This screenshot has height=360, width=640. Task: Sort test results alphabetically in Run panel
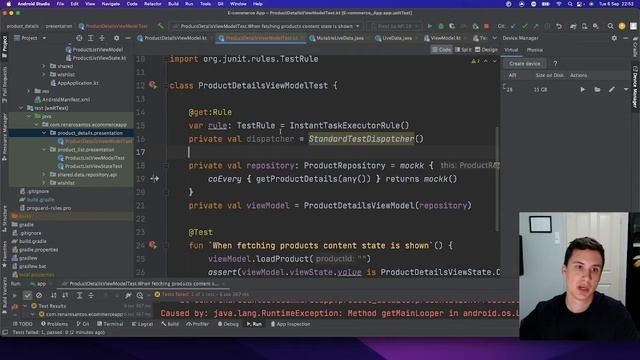pos(54,295)
